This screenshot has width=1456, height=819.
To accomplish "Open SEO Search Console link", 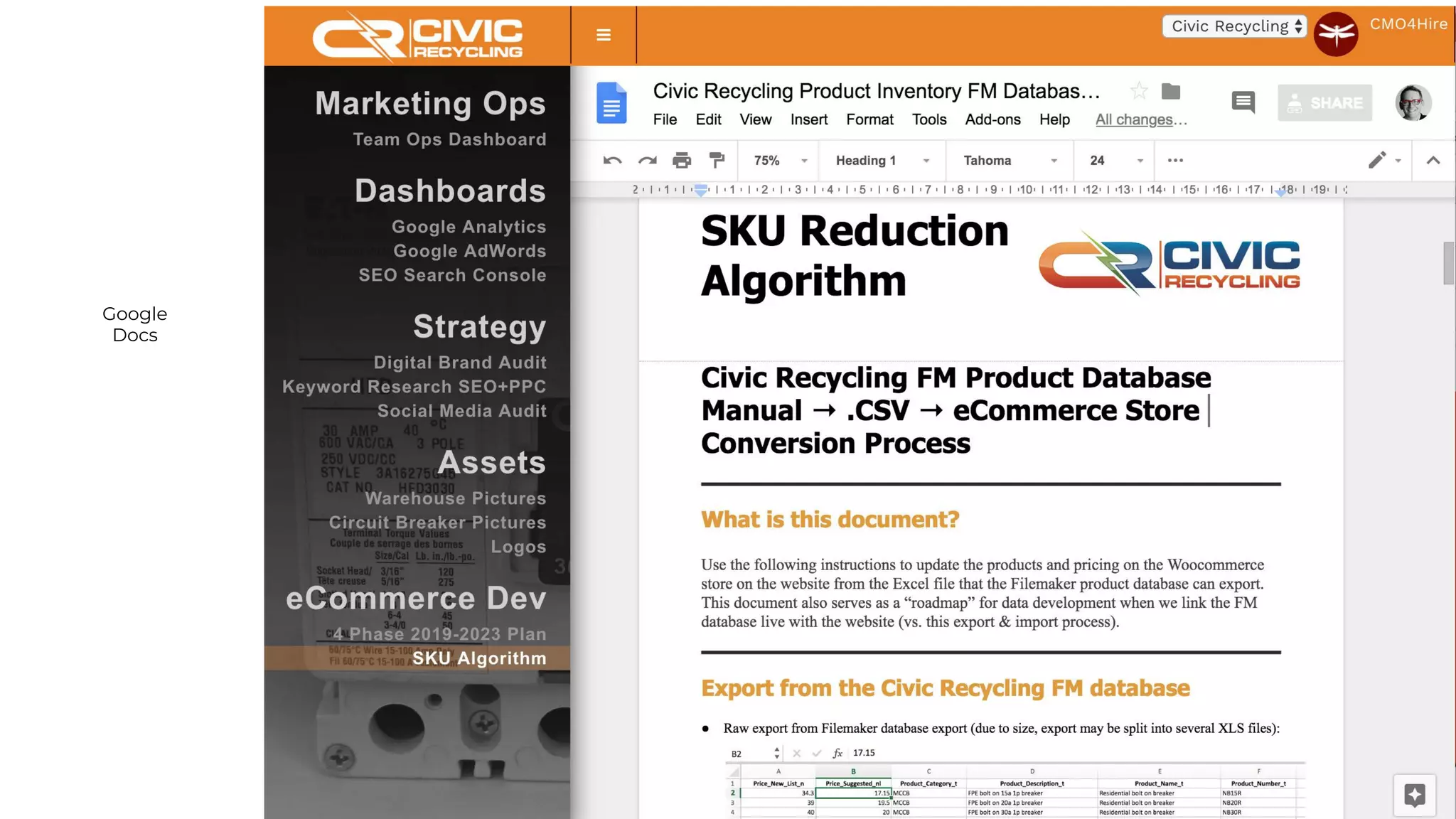I will (x=452, y=275).
